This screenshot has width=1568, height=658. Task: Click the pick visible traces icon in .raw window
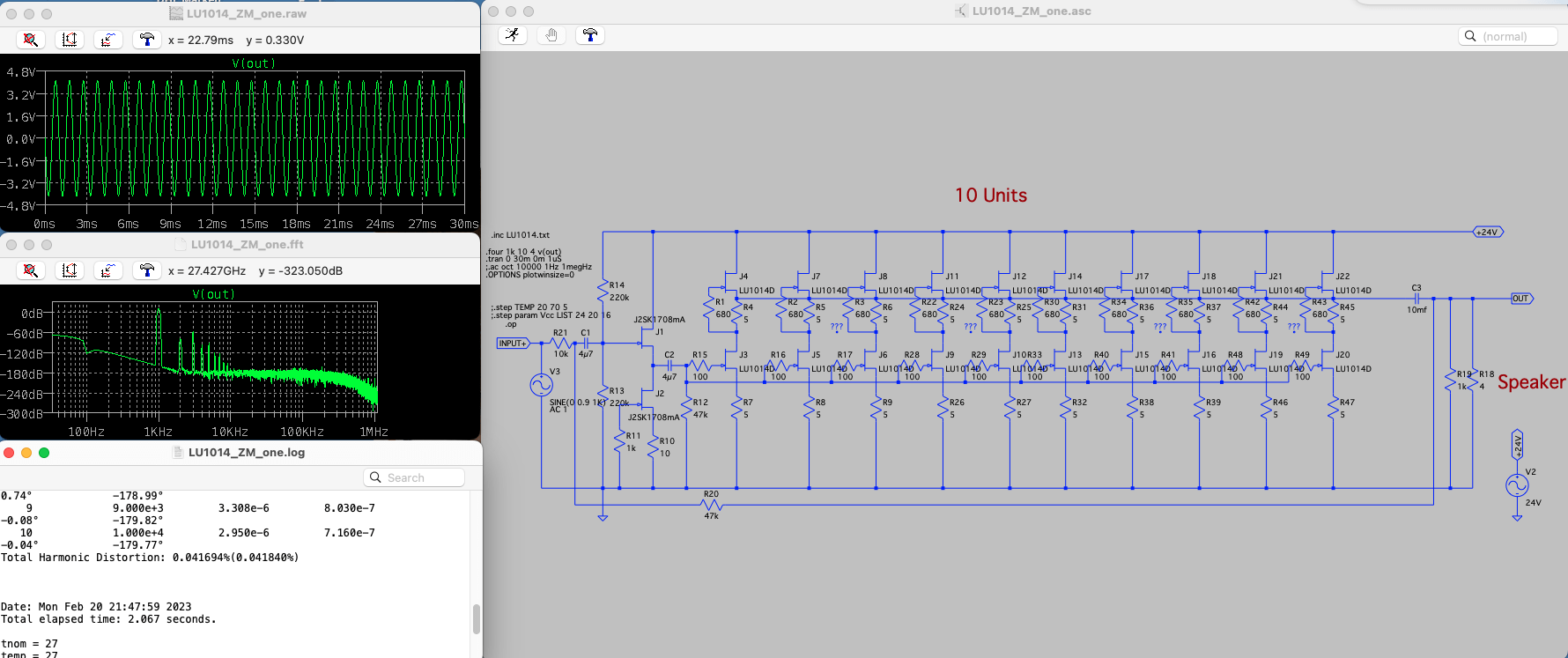coord(107,40)
